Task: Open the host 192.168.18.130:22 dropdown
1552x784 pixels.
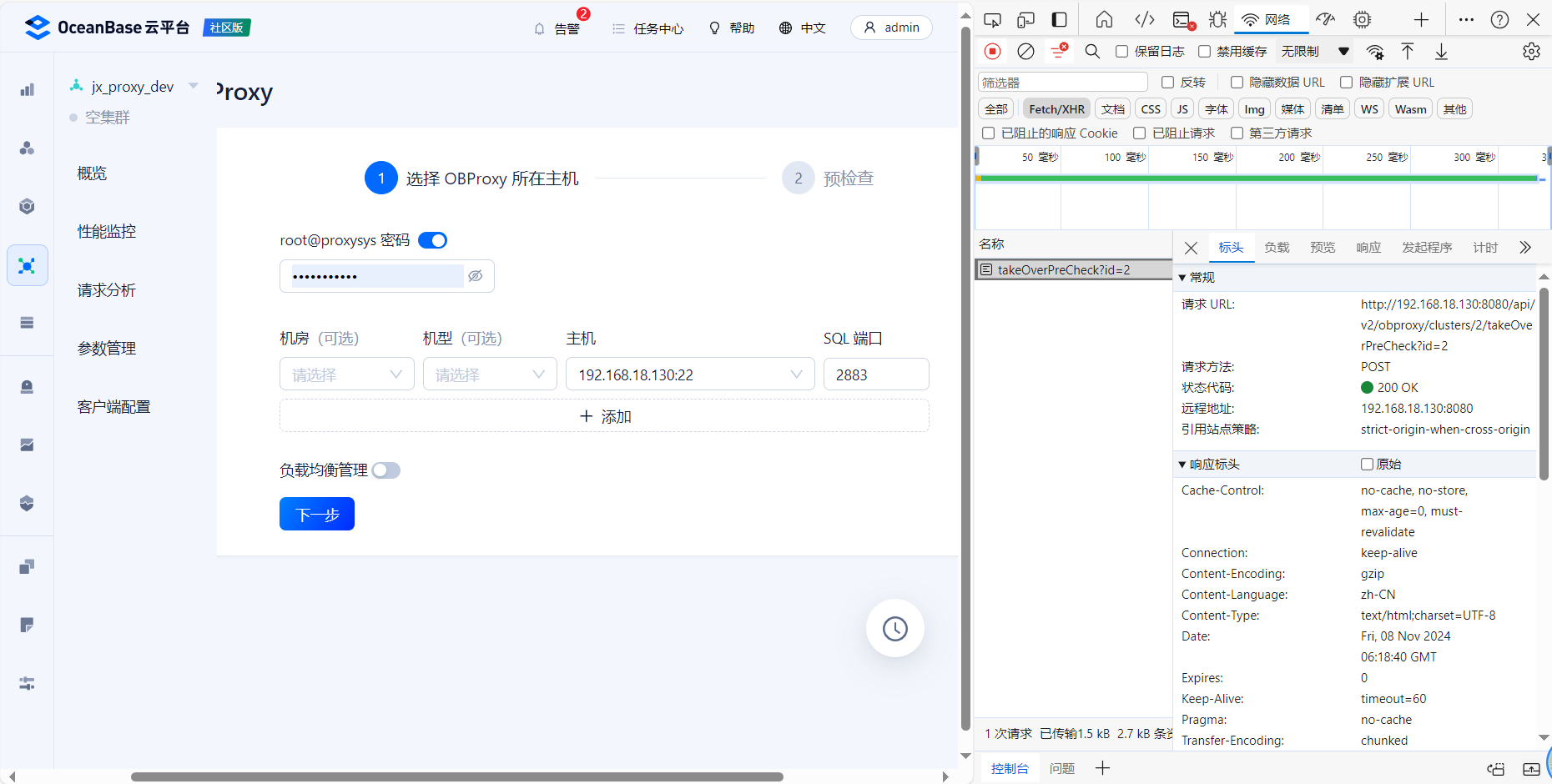Action: 690,374
